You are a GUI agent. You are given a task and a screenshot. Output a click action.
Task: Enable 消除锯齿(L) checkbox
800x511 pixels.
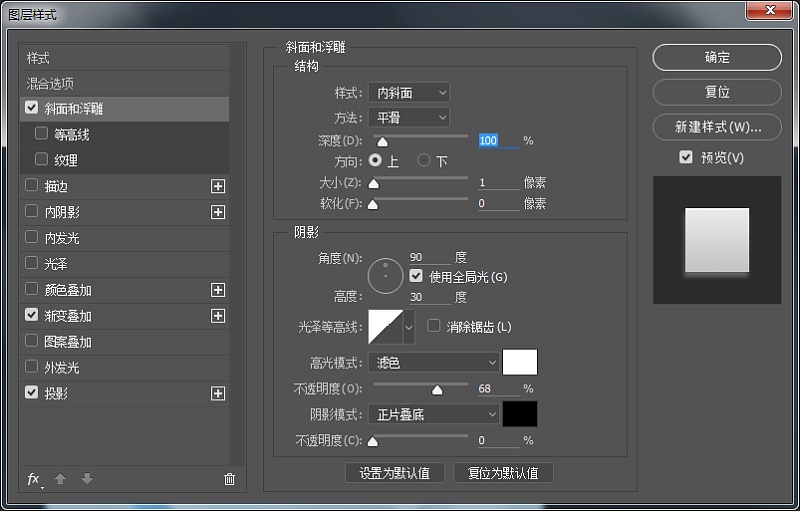434,326
